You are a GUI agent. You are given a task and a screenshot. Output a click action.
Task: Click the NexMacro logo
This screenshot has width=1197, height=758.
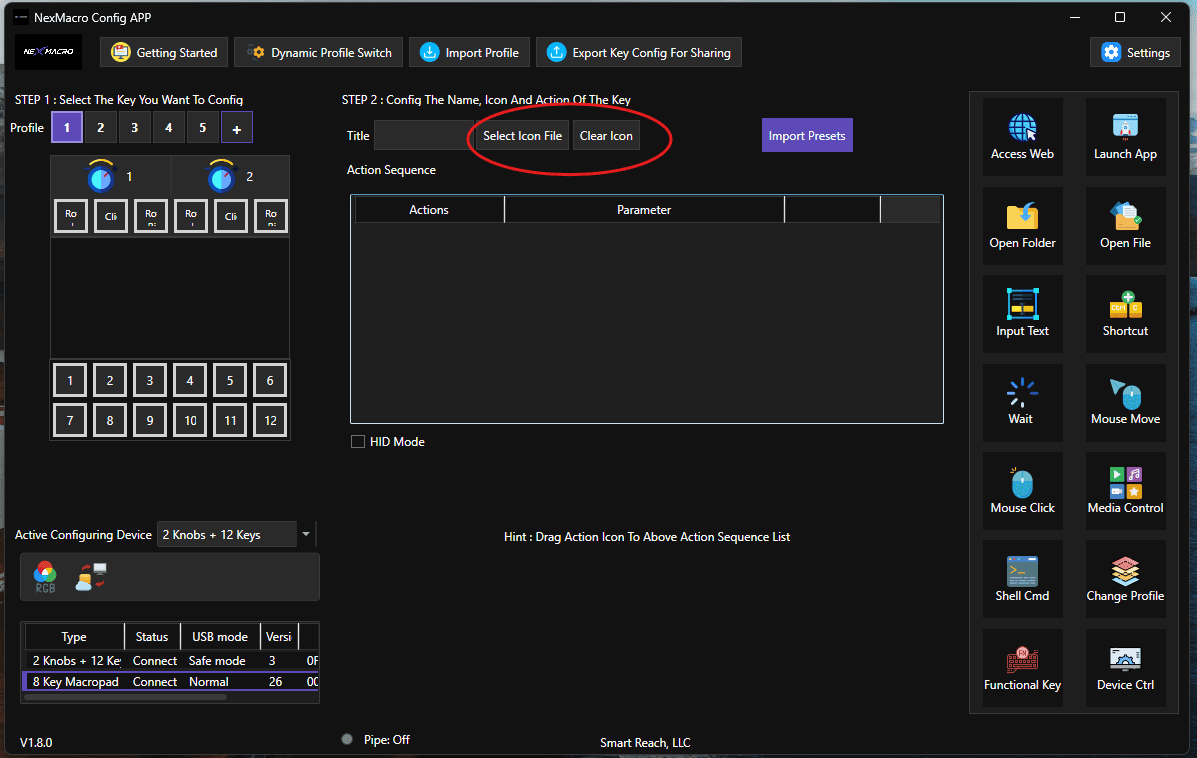pyautogui.click(x=48, y=52)
